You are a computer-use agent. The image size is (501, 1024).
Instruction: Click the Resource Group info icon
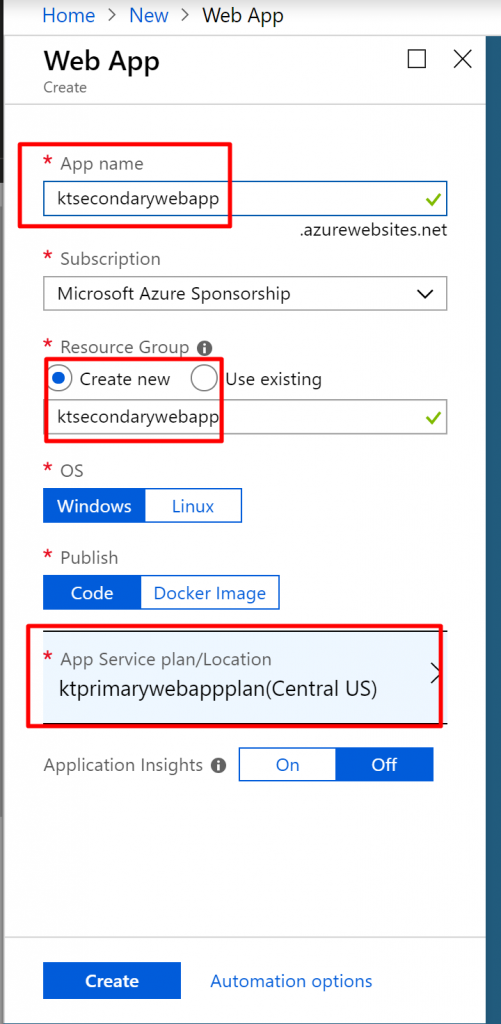point(204,347)
